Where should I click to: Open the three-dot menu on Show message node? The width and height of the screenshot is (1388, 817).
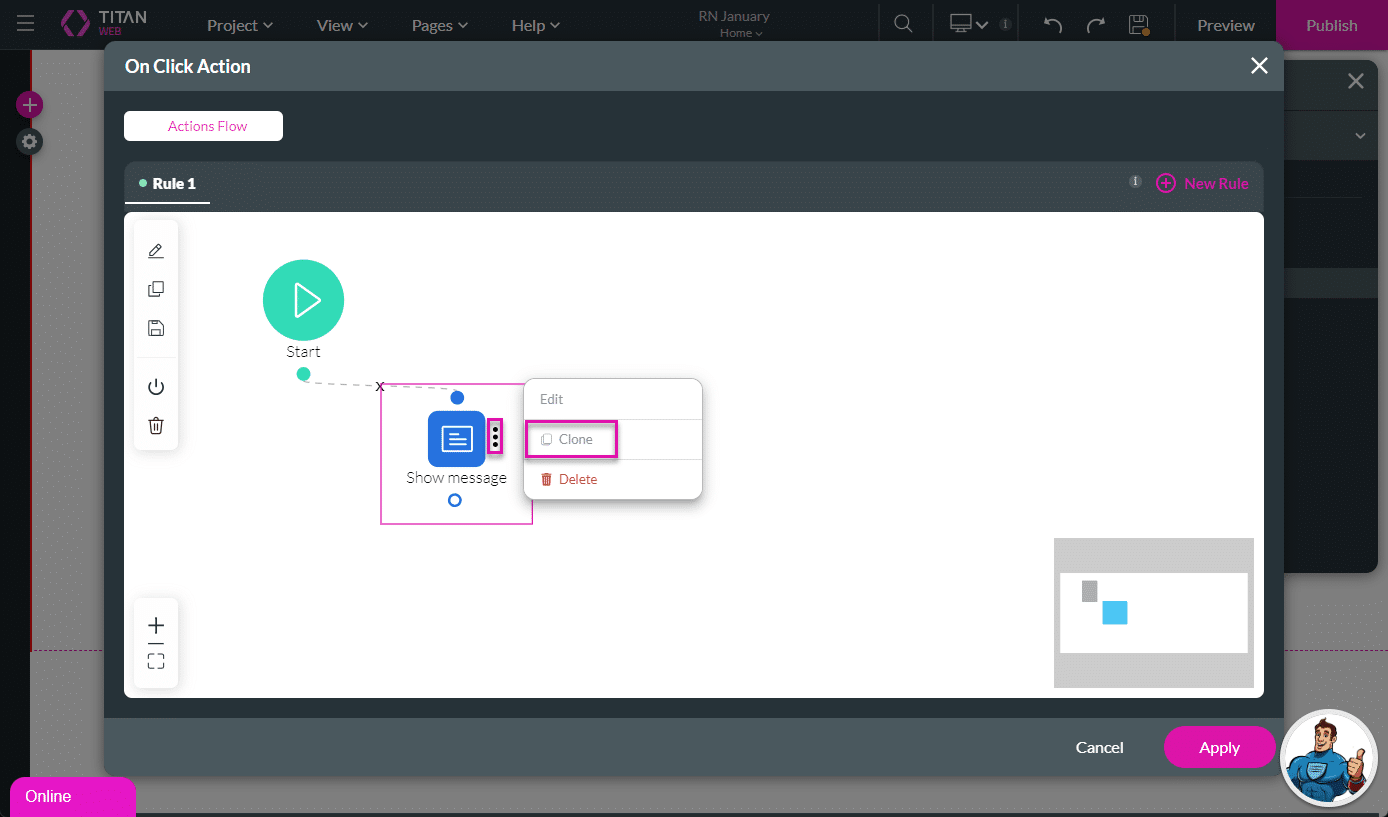pyautogui.click(x=495, y=437)
